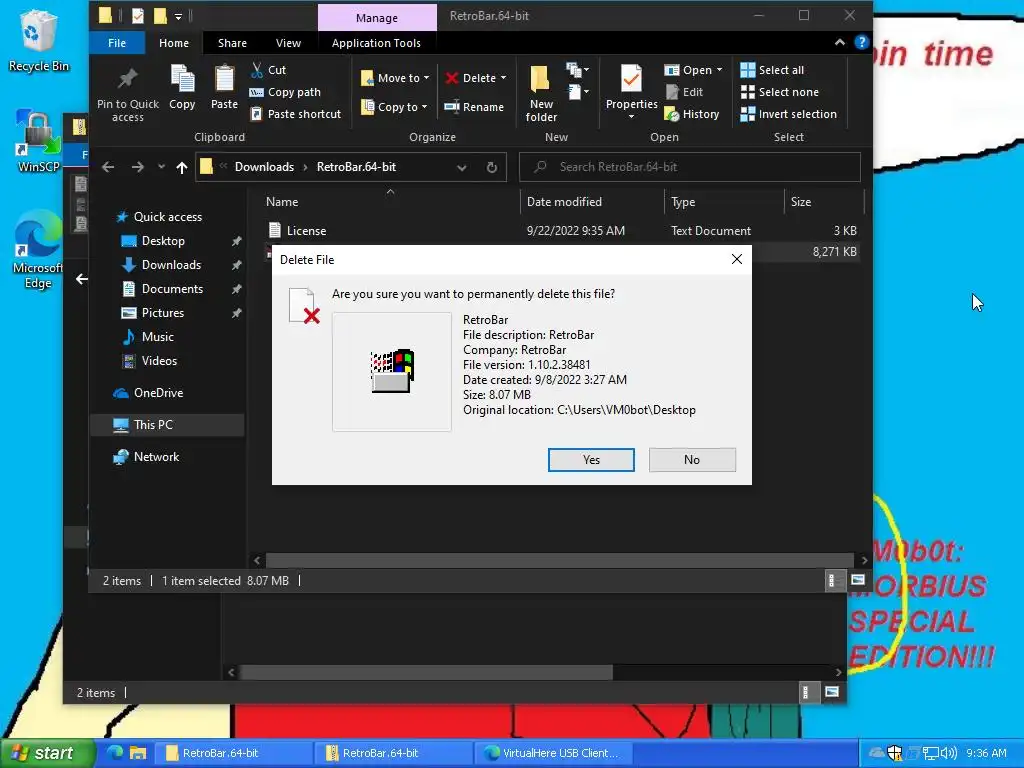1024x768 pixels.
Task: Choose Copy path in the ribbon
Action: (x=285, y=92)
